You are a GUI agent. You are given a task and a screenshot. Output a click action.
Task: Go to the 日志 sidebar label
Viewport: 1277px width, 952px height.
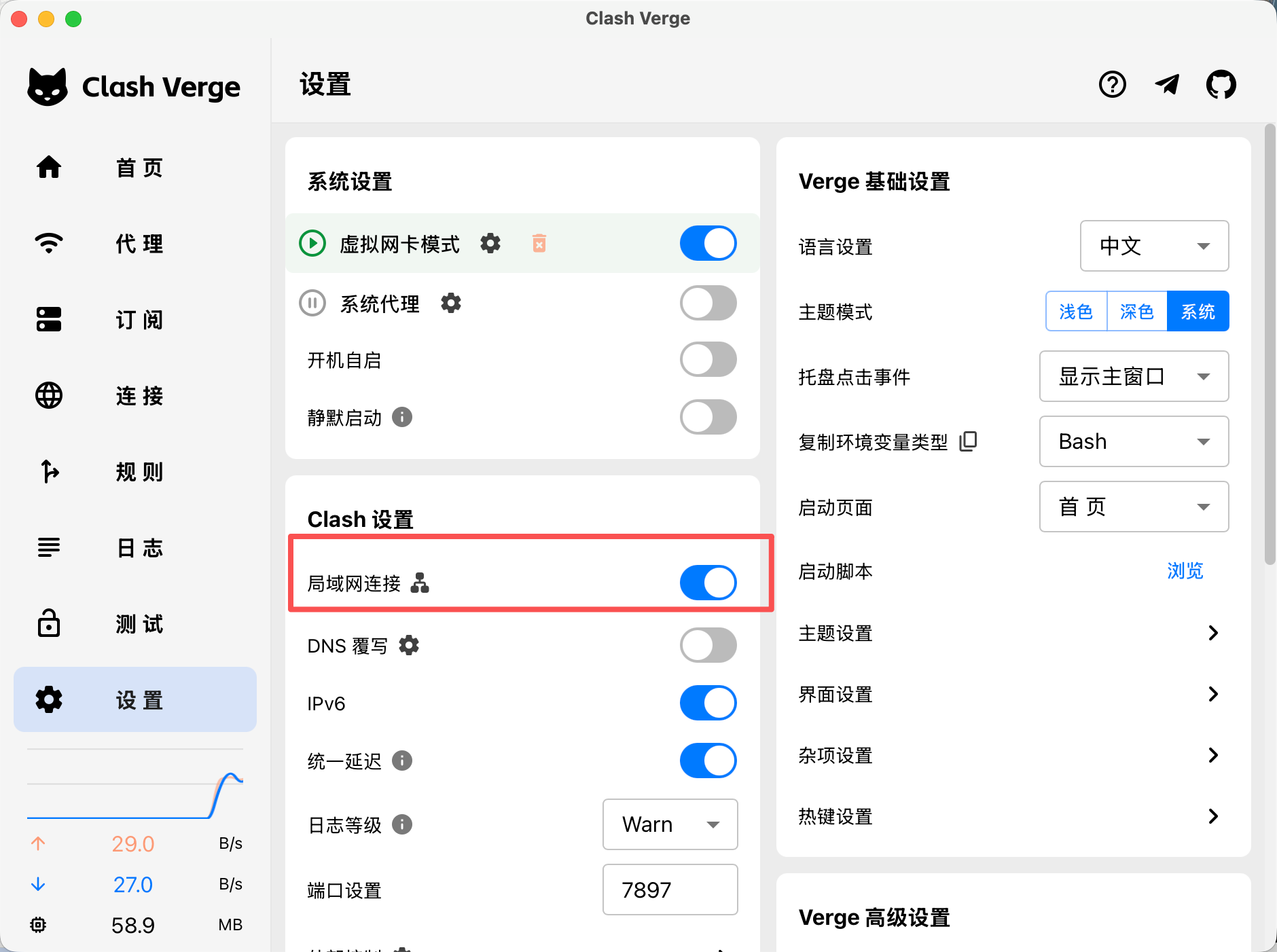(x=139, y=547)
